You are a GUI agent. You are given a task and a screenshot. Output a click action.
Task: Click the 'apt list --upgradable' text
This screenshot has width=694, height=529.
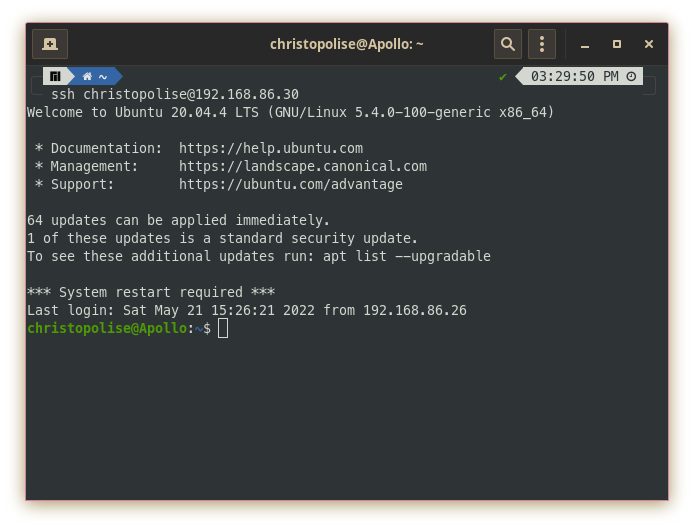pos(407,256)
